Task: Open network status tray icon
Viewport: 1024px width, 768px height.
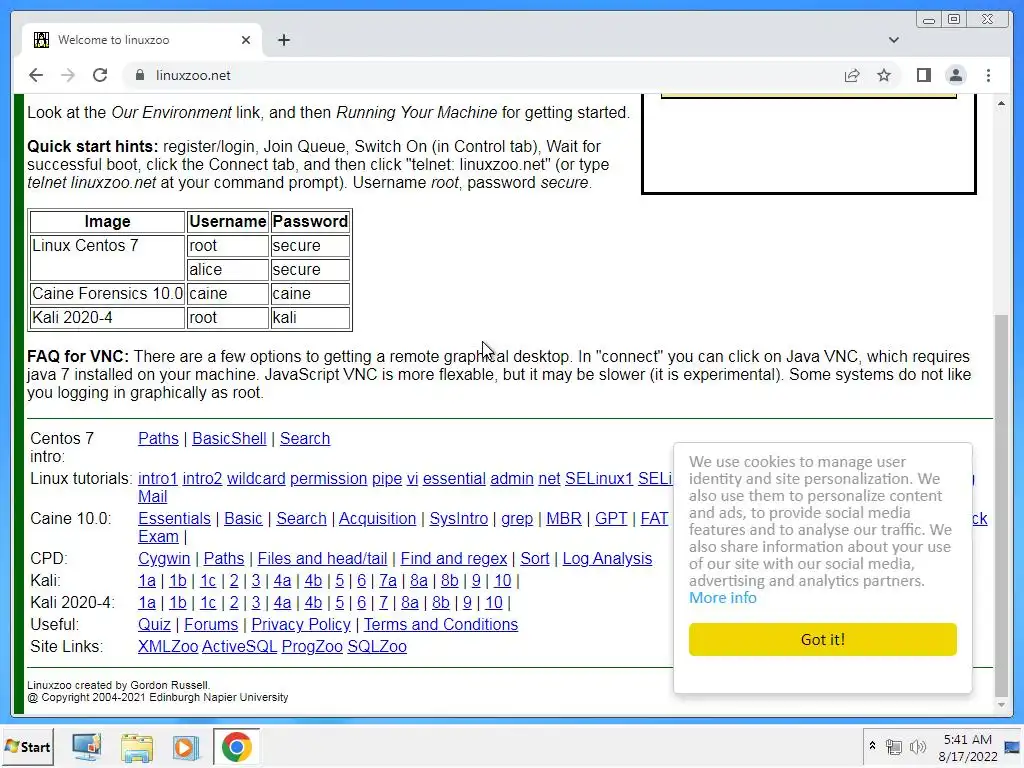Action: (x=893, y=746)
